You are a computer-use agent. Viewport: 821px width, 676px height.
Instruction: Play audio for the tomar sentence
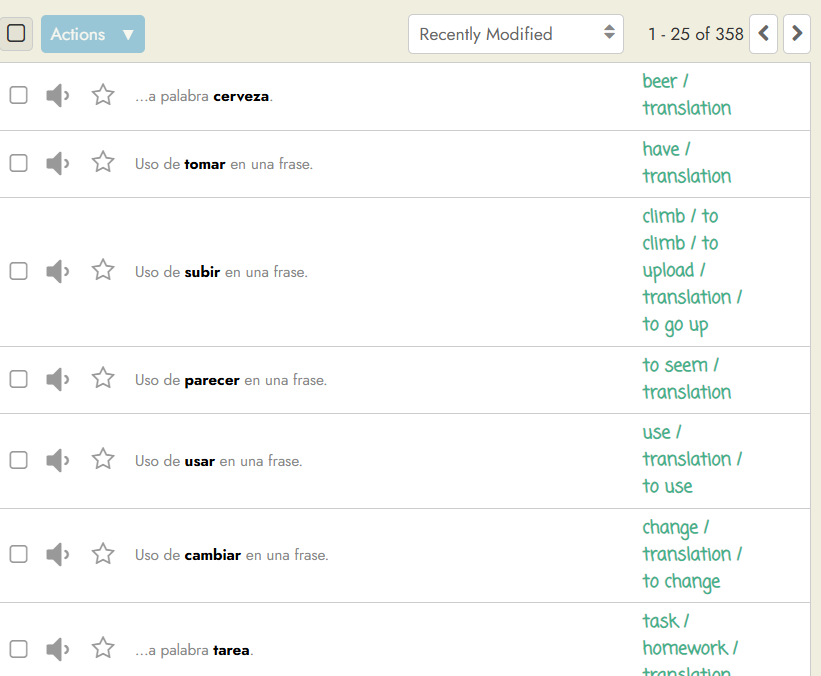click(x=57, y=163)
